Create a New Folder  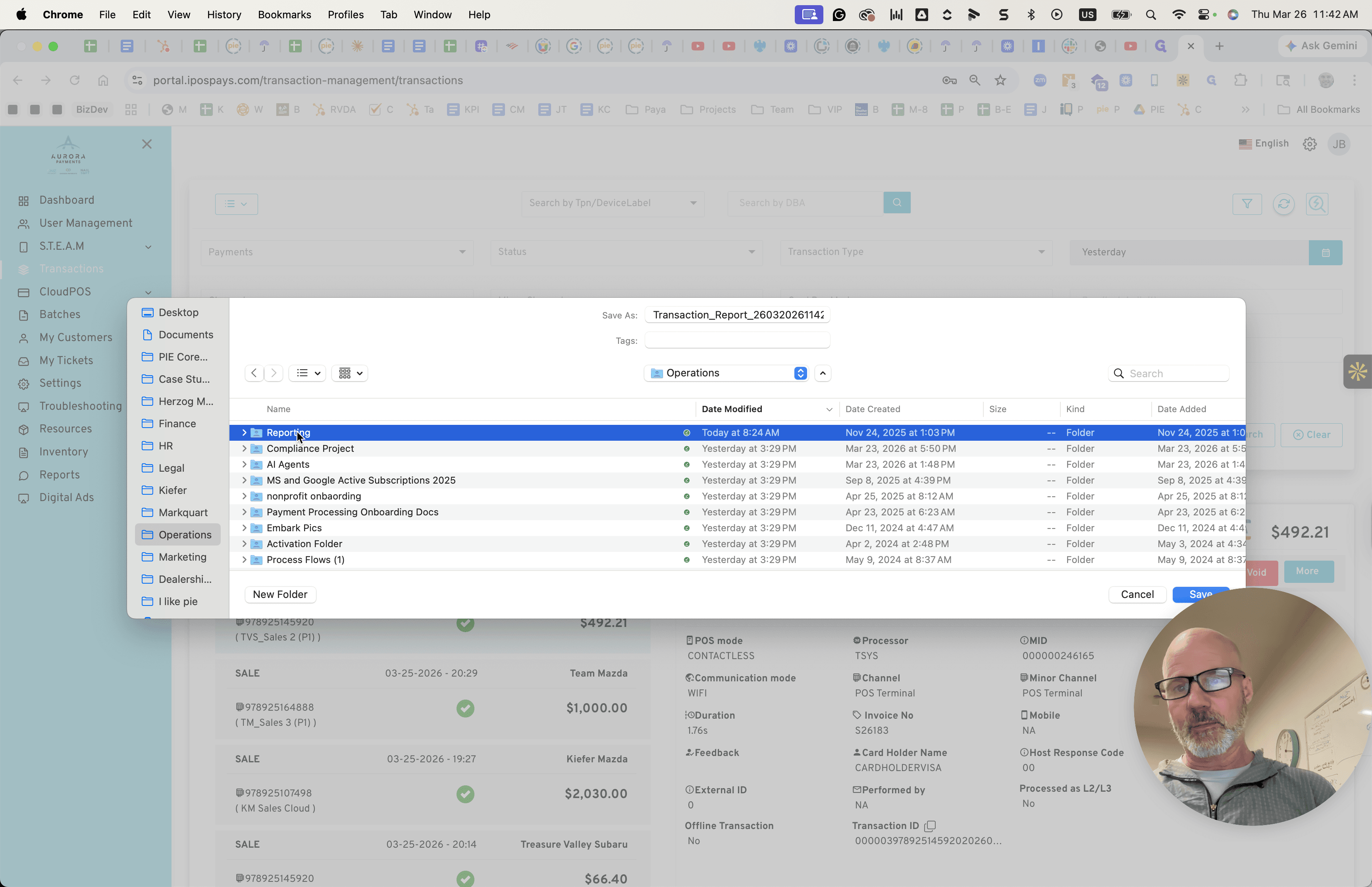coord(280,594)
